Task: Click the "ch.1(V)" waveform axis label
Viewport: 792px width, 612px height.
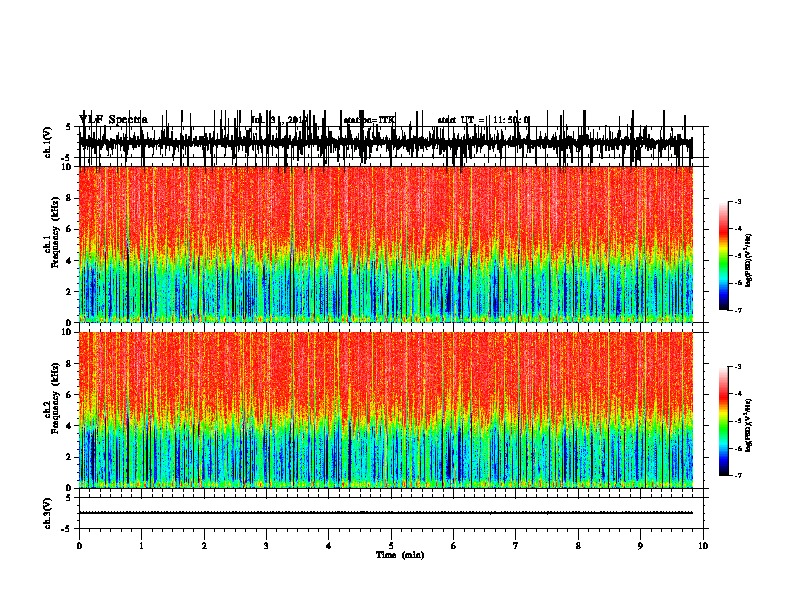Action: [48, 142]
